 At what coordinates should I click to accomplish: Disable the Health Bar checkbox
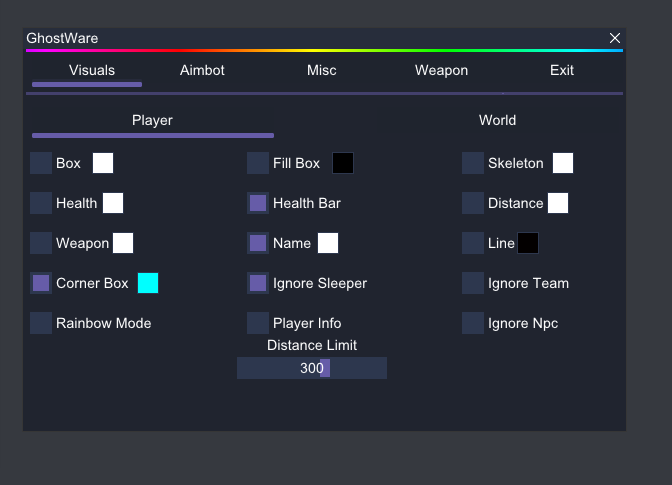click(x=258, y=203)
